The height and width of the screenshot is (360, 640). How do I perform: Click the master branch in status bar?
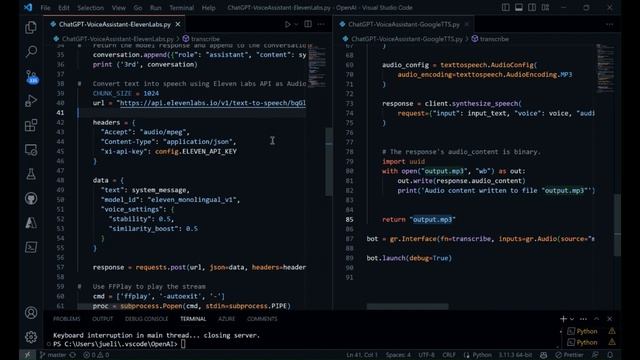(x=53, y=355)
